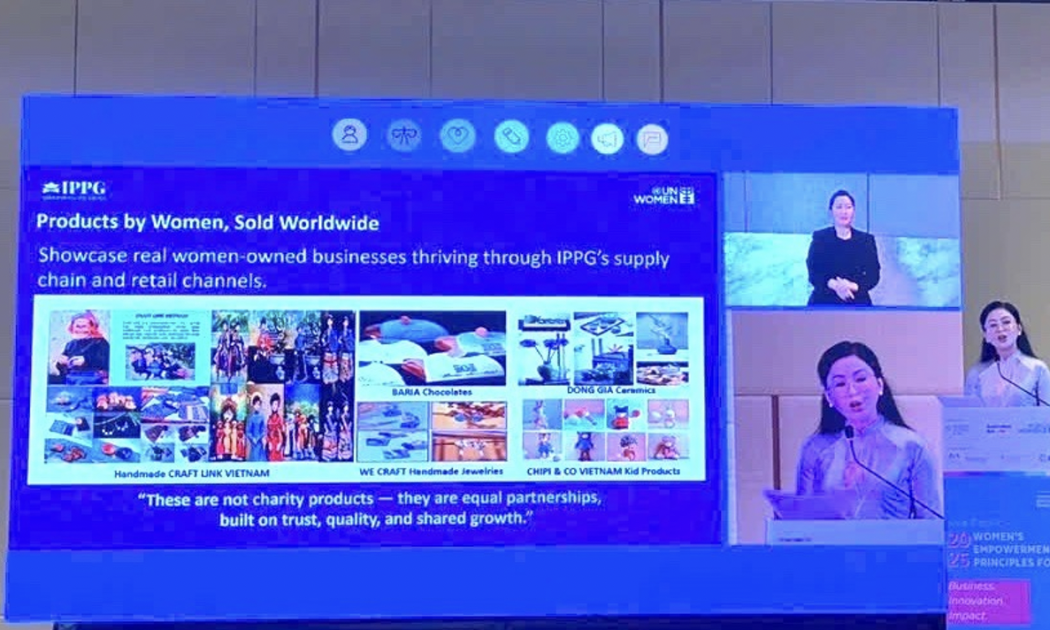Click the Women's Empowerment Principles podium banner
The image size is (1050, 630).
pyautogui.click(x=996, y=558)
